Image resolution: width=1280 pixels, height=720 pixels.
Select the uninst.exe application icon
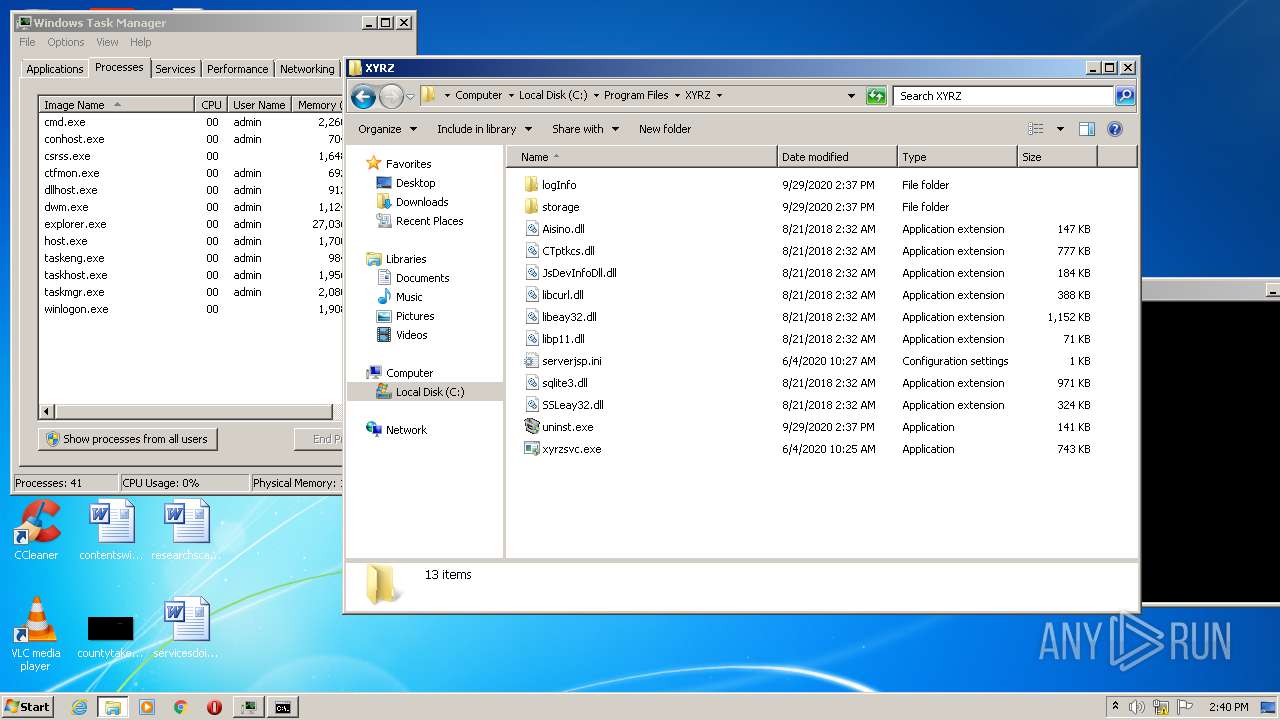[x=531, y=427]
